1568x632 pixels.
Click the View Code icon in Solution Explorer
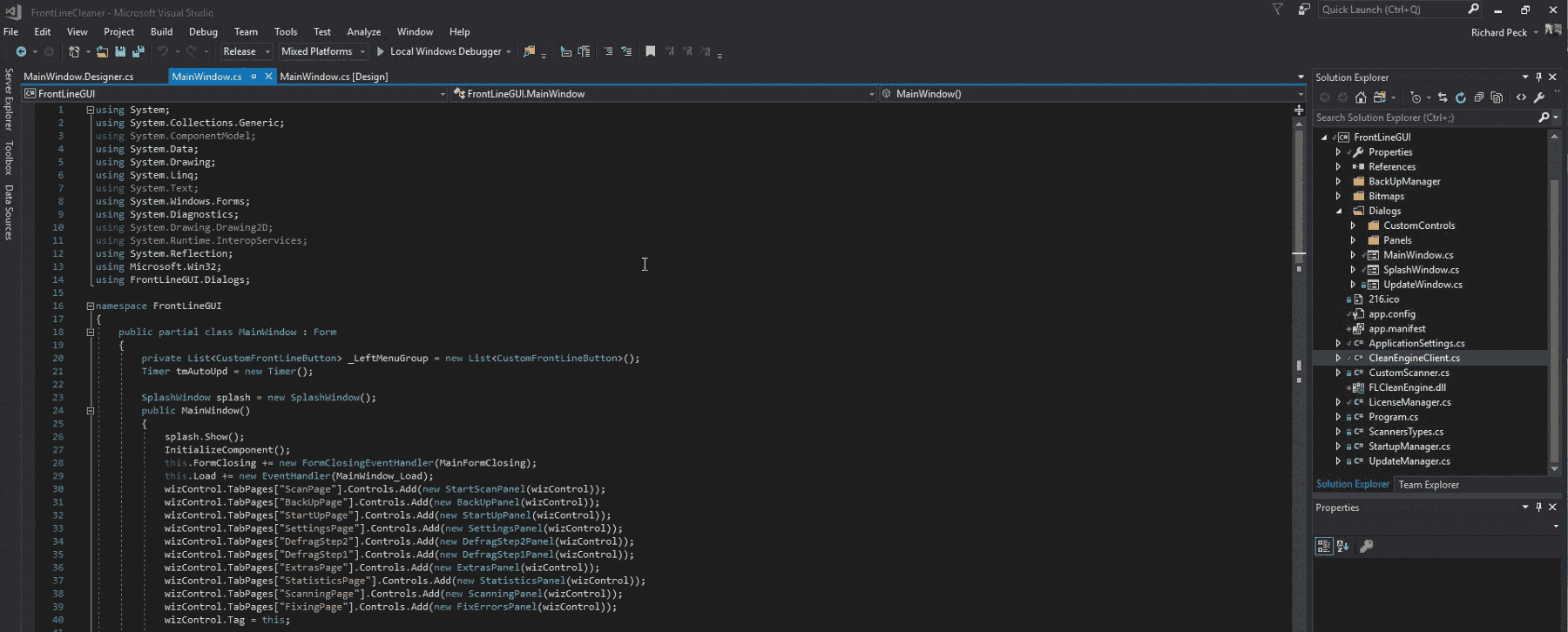(1521, 97)
